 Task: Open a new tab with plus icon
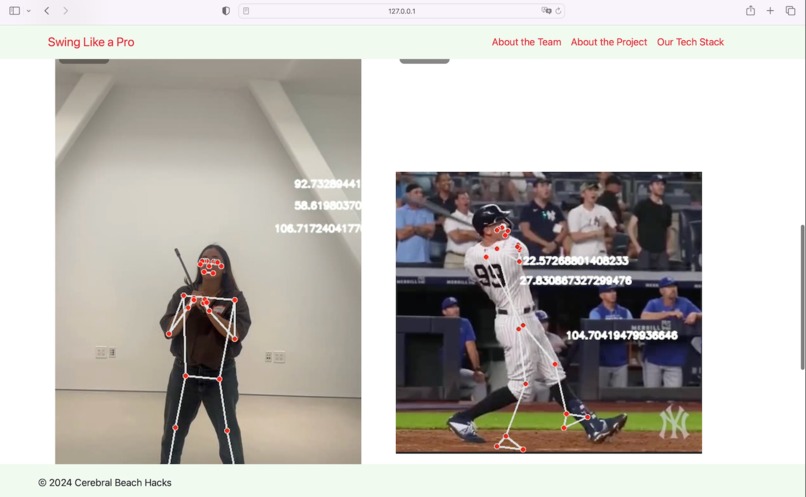(770, 11)
